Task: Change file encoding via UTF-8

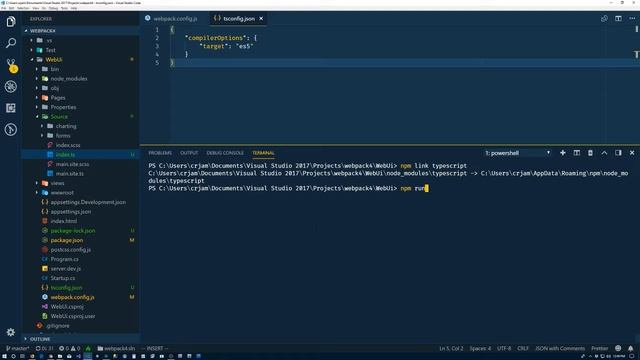Action: [x=504, y=348]
